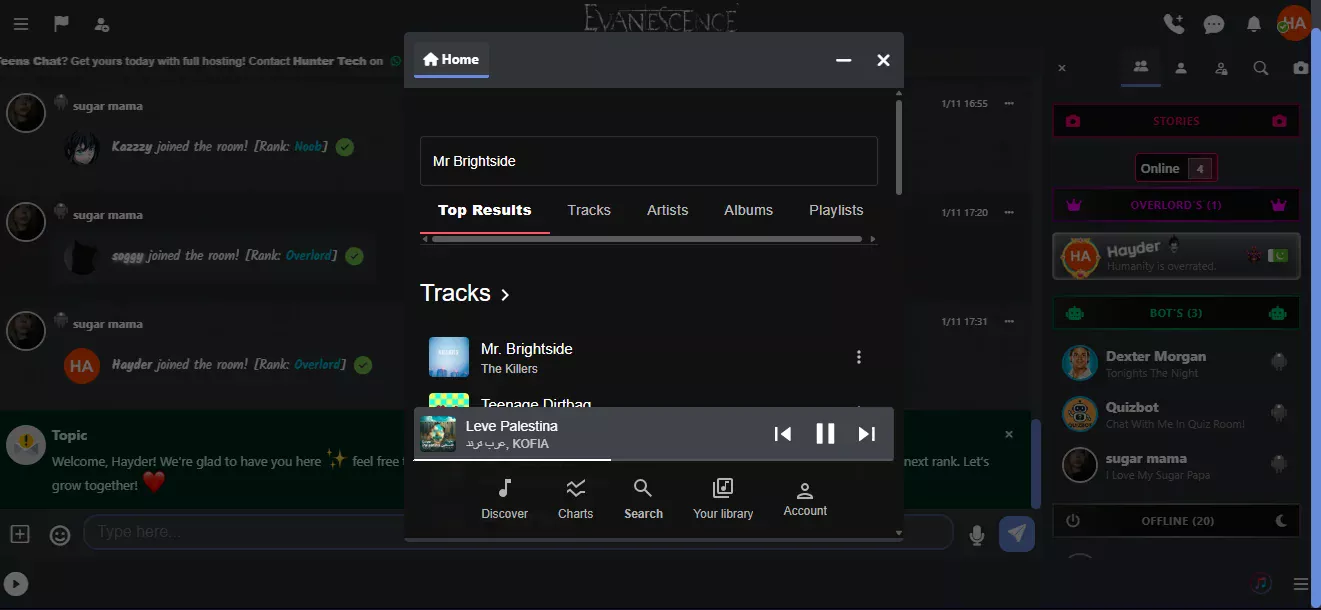
Task: Open the Charts section
Action: click(575, 498)
